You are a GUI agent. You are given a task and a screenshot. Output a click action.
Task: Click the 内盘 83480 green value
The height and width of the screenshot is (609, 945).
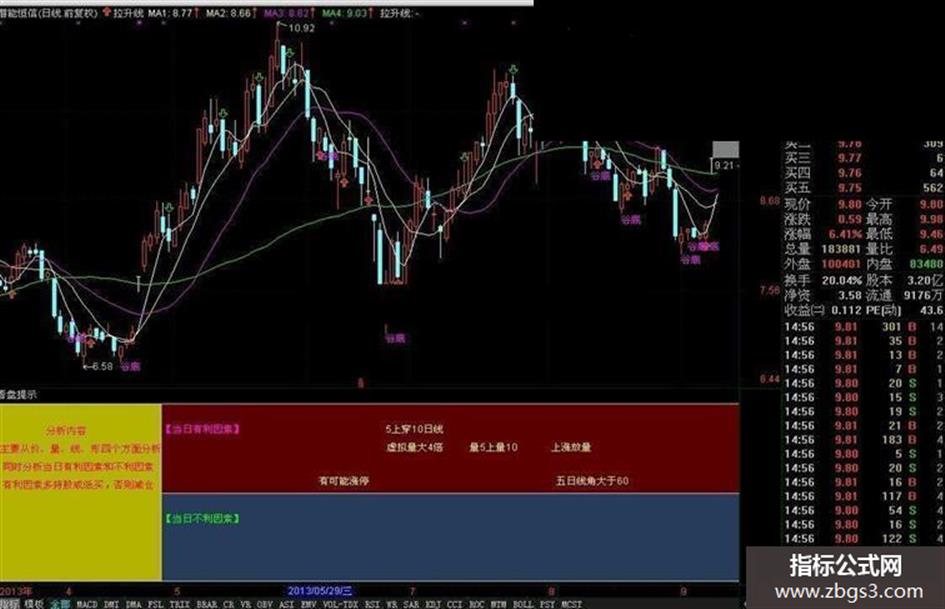click(926, 264)
